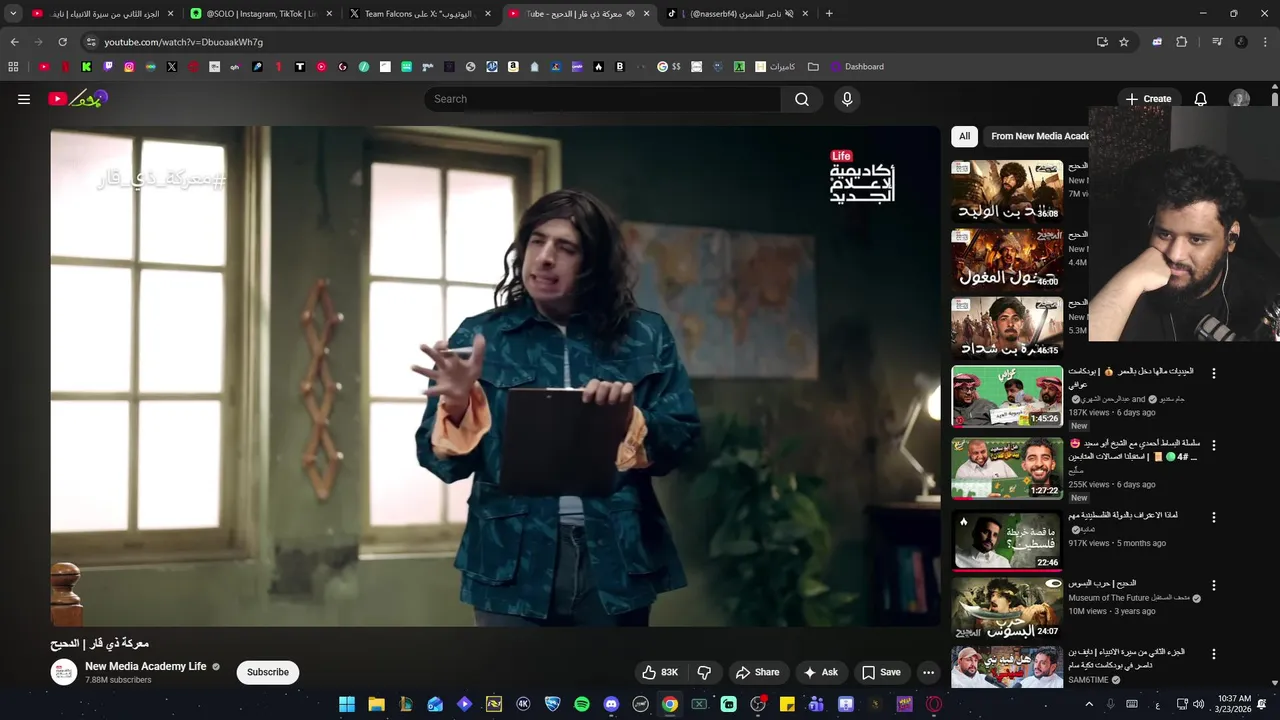1280x720 pixels.
Task: Click the Ask button
Action: point(821,672)
